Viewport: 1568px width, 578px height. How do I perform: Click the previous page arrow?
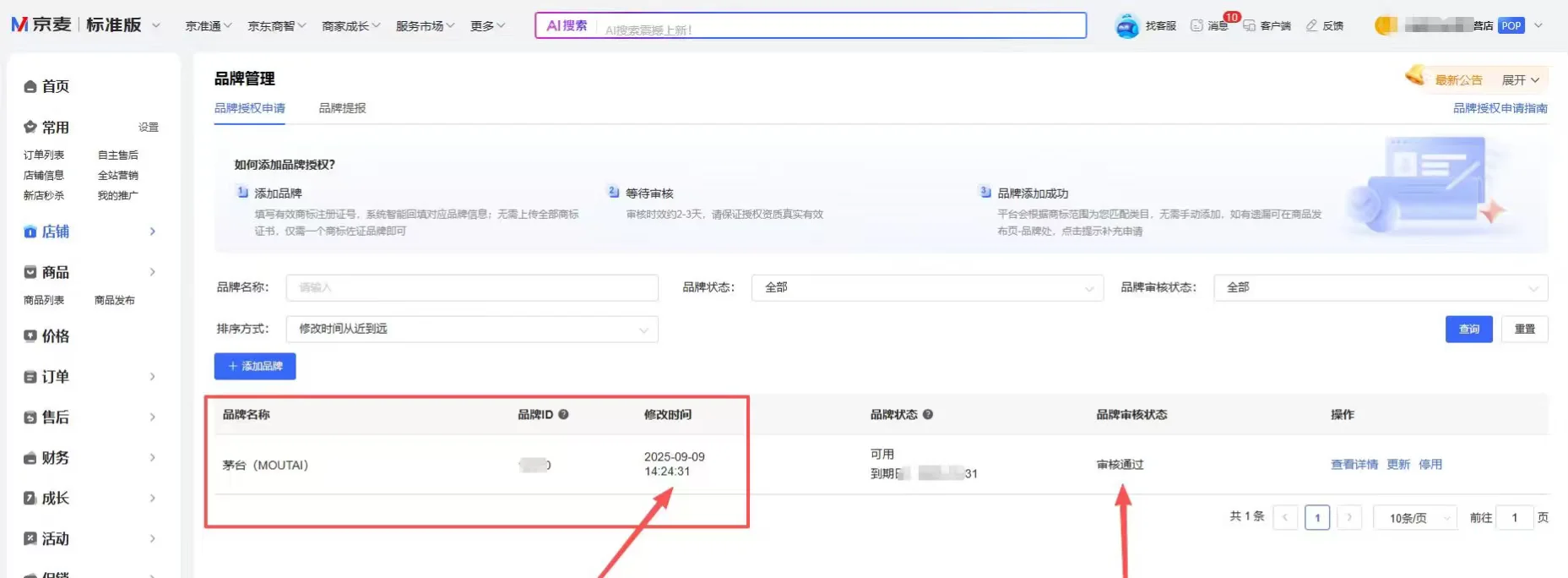[1285, 518]
